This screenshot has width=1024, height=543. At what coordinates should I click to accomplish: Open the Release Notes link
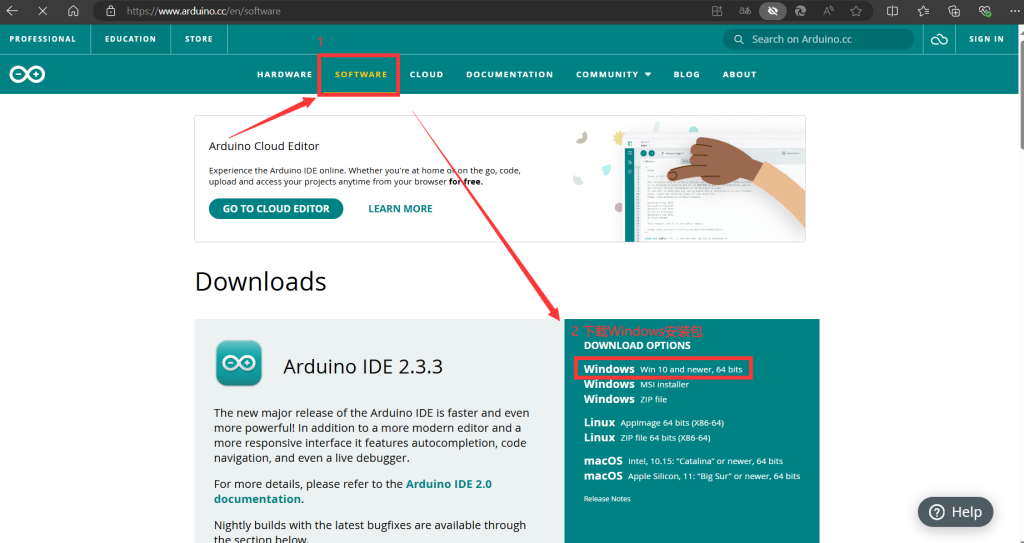click(x=607, y=499)
